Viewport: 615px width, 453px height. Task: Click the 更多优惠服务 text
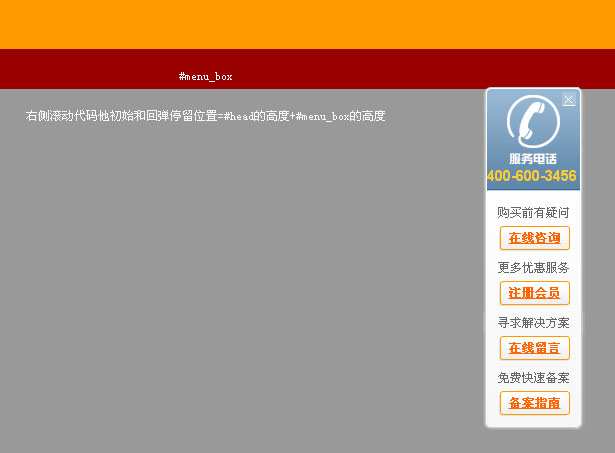tap(533, 268)
